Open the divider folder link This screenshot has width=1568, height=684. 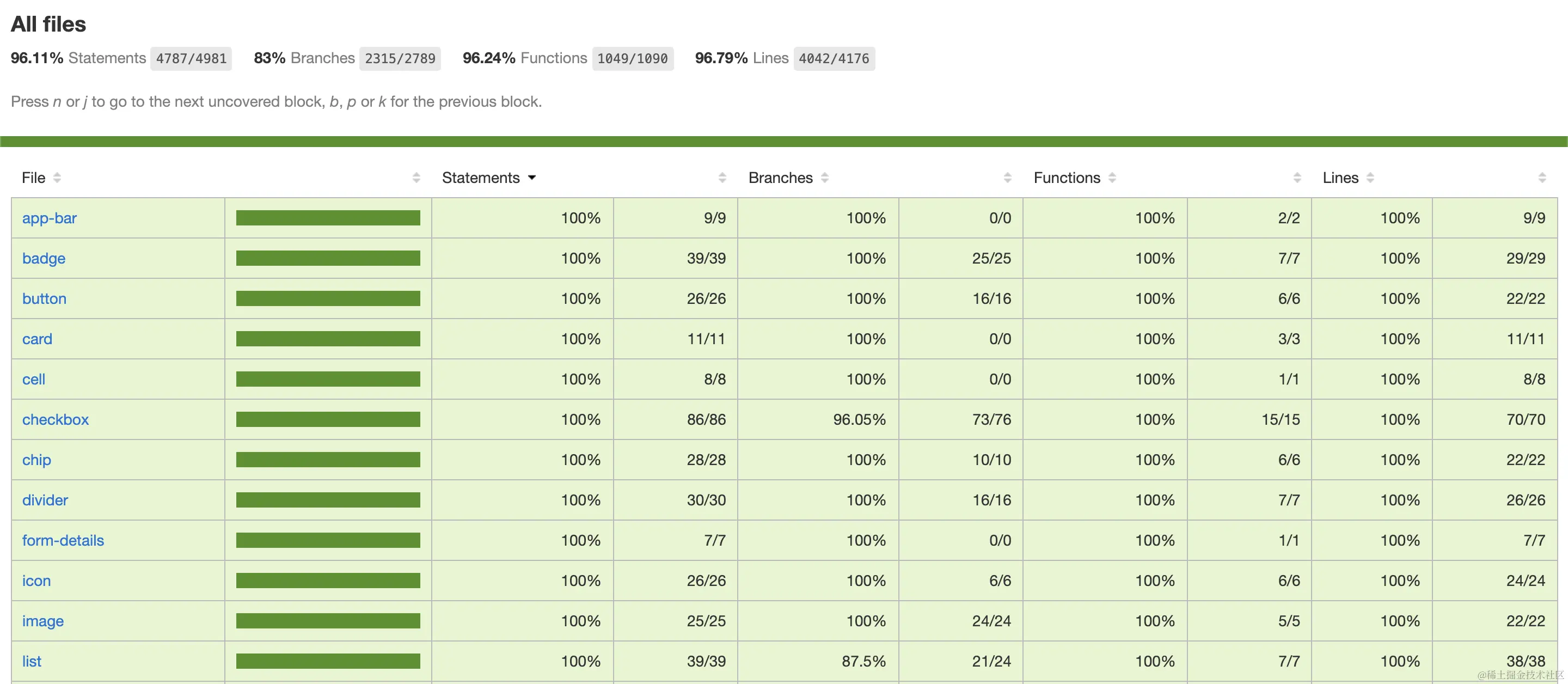pos(45,500)
